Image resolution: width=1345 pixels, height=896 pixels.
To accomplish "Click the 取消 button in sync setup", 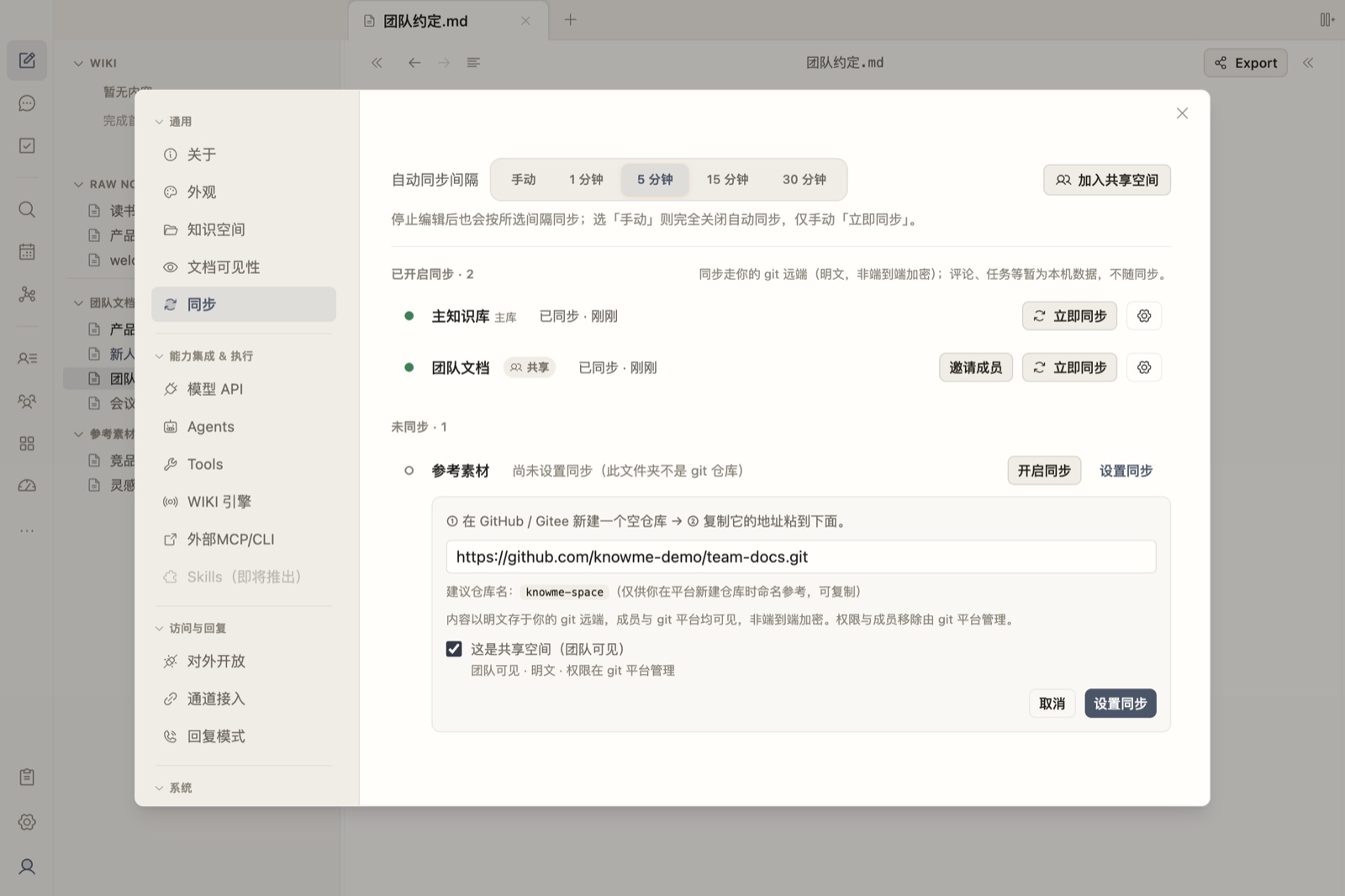I will (x=1052, y=704).
